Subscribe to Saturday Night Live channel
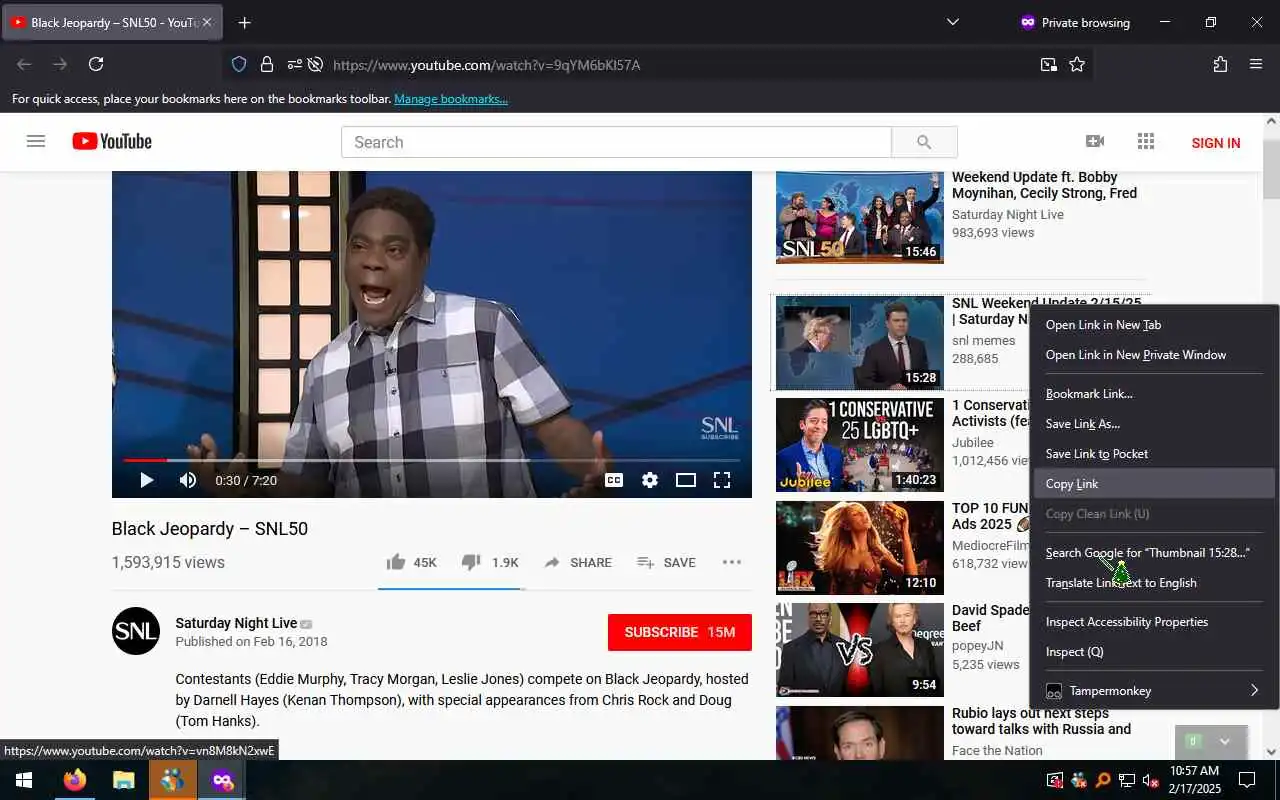Image resolution: width=1280 pixels, height=800 pixels. click(680, 632)
